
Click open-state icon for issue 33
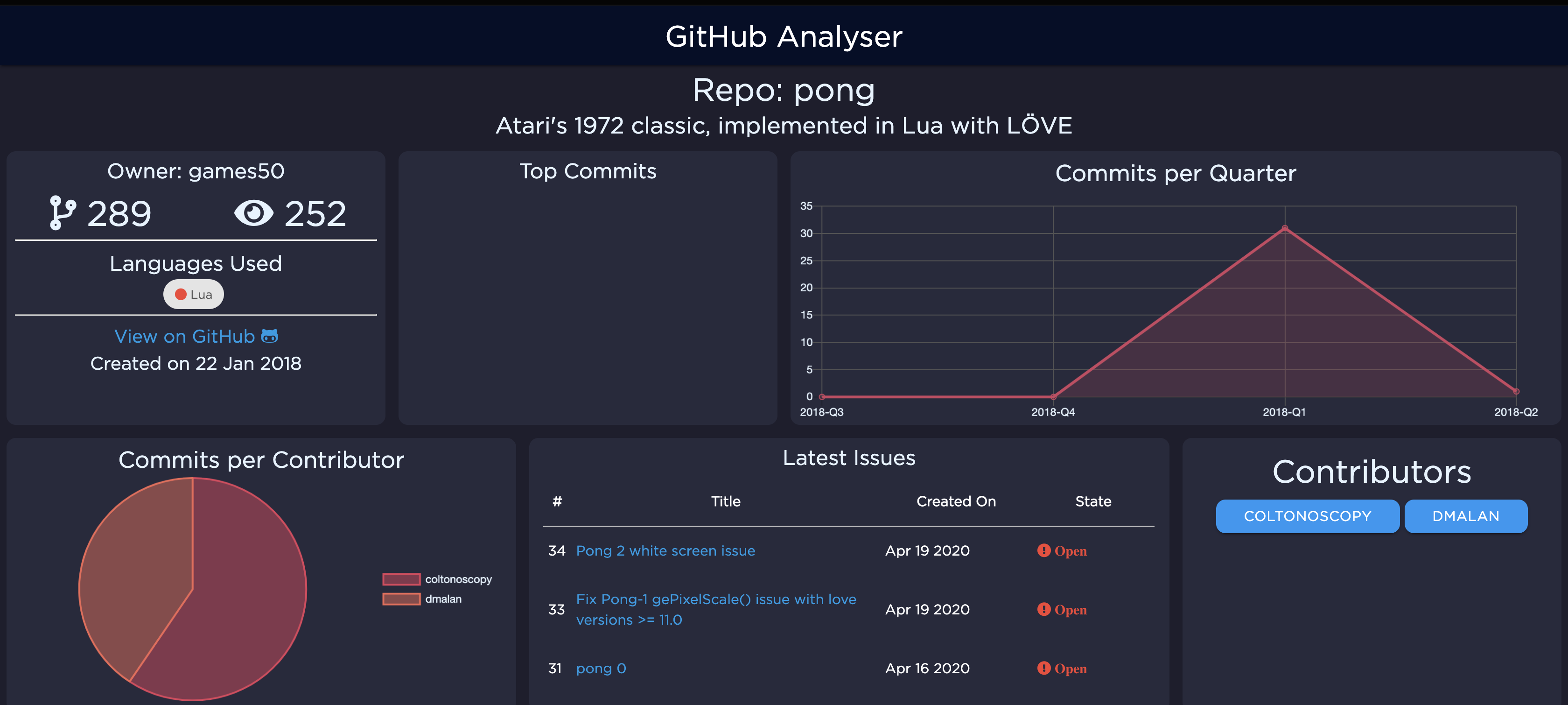1043,609
